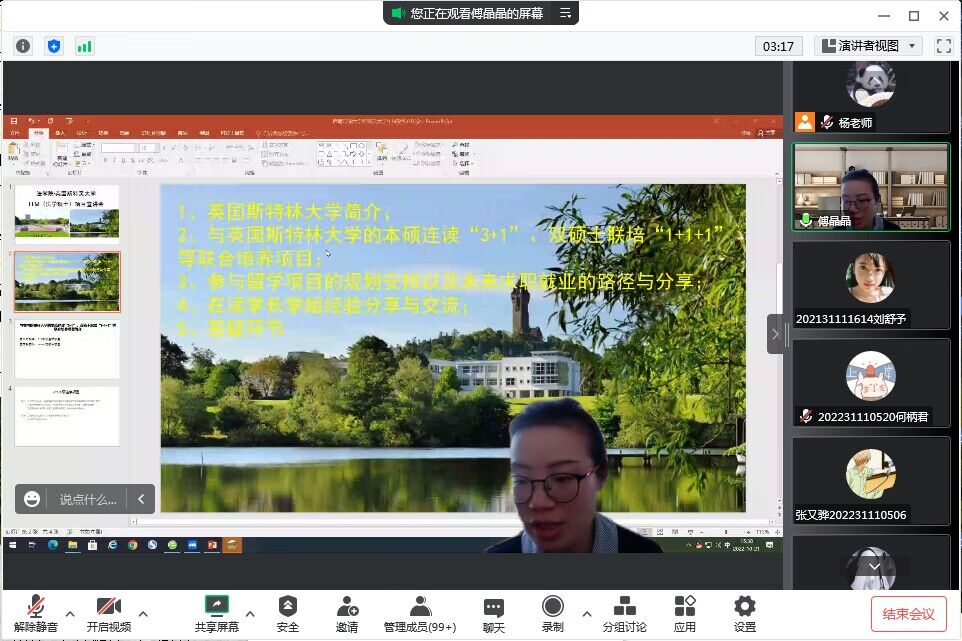Start recording with 录制

coord(553,613)
